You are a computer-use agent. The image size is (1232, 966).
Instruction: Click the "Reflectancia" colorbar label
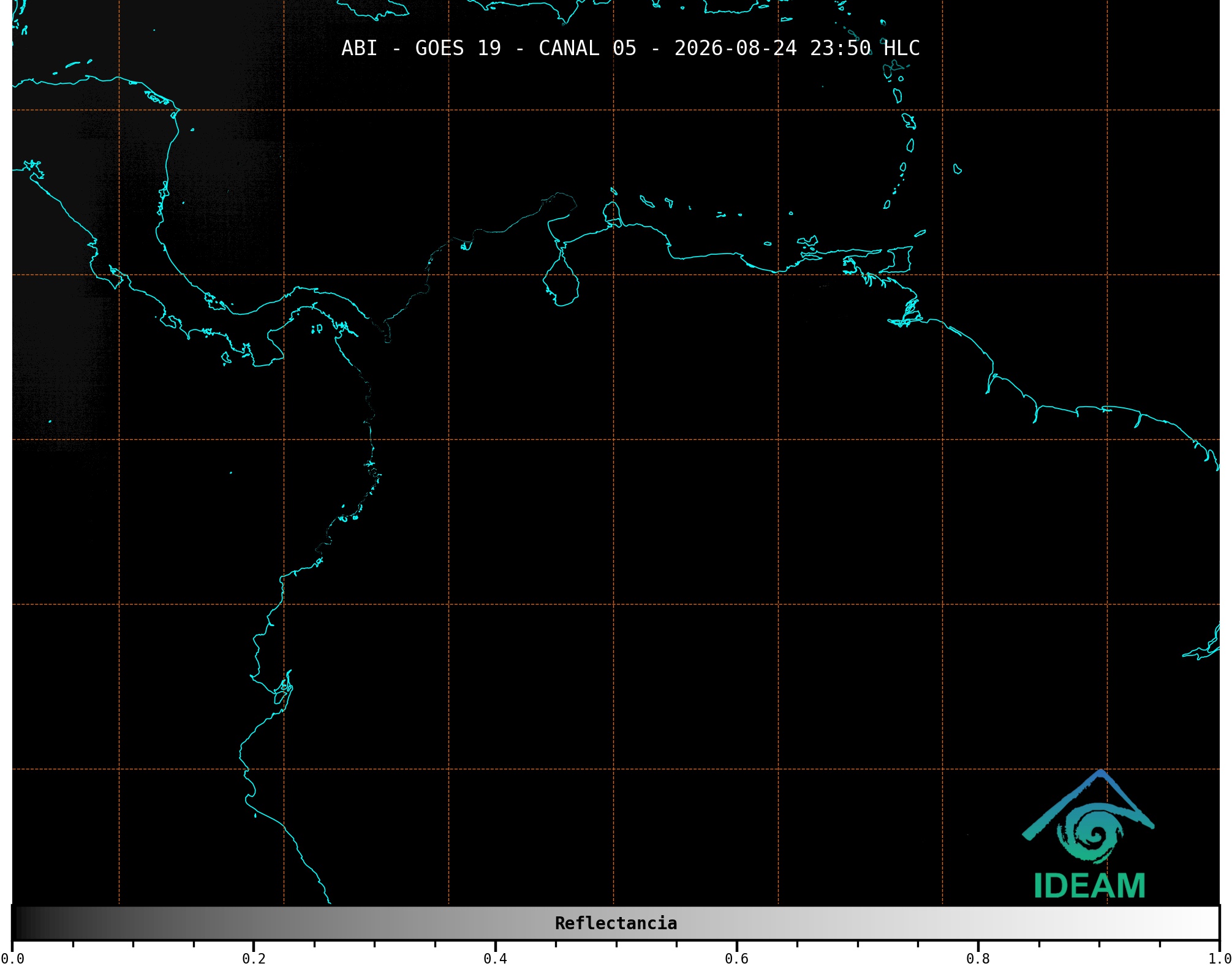click(x=616, y=923)
